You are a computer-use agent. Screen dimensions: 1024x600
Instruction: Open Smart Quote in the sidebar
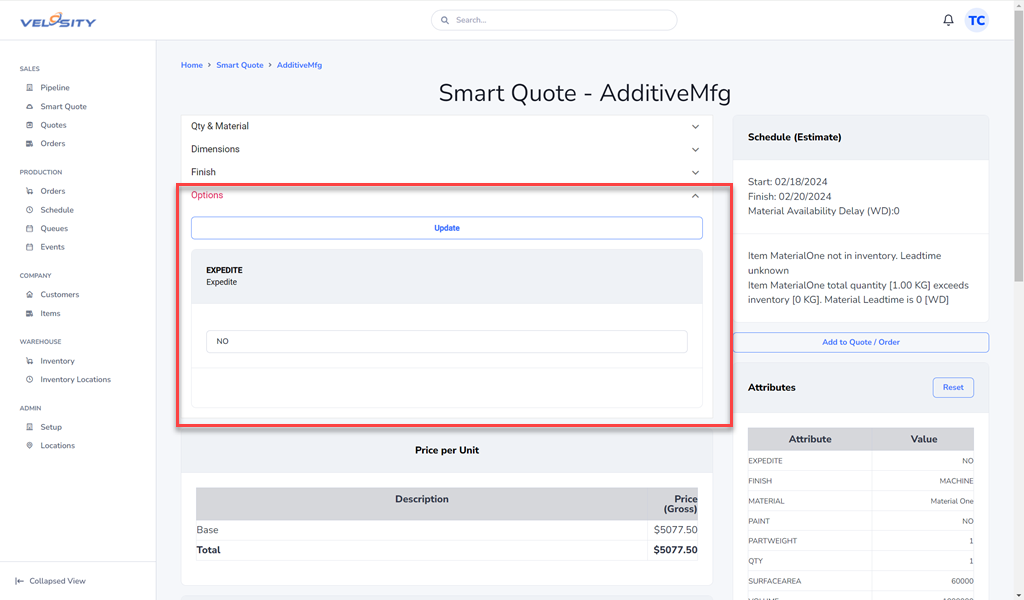[x=63, y=107]
